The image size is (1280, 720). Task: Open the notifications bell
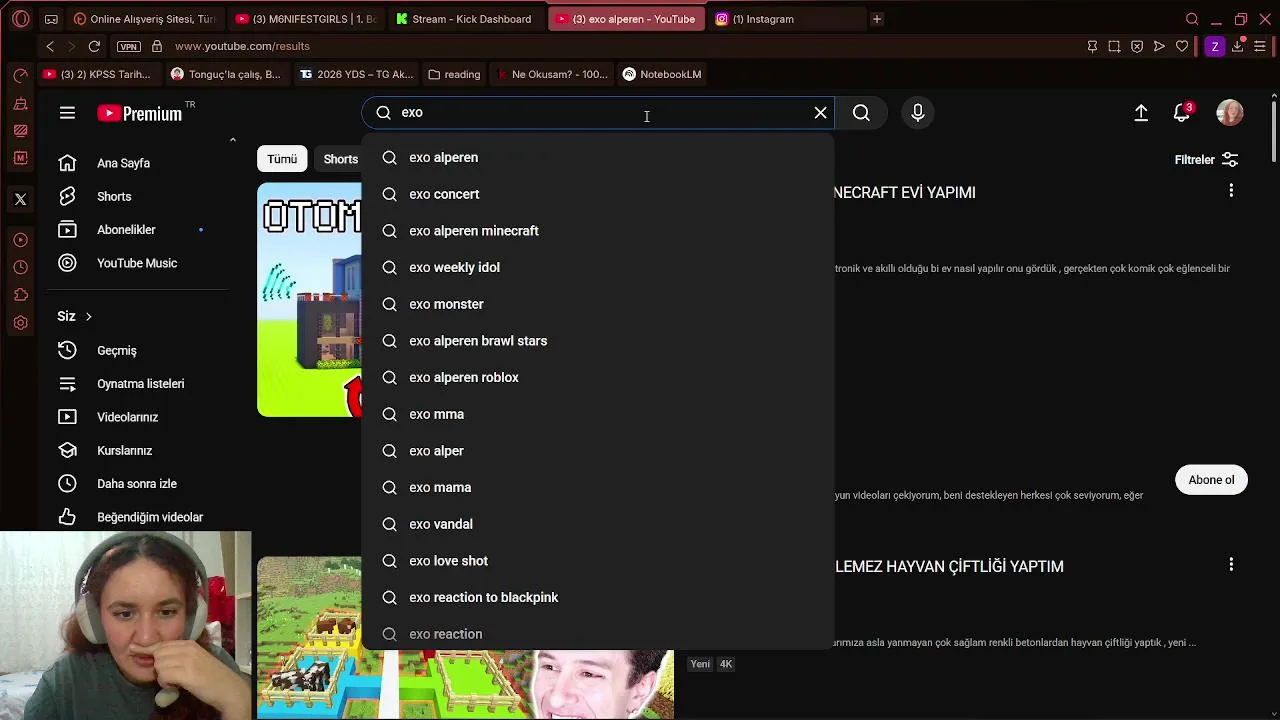click(x=1182, y=113)
